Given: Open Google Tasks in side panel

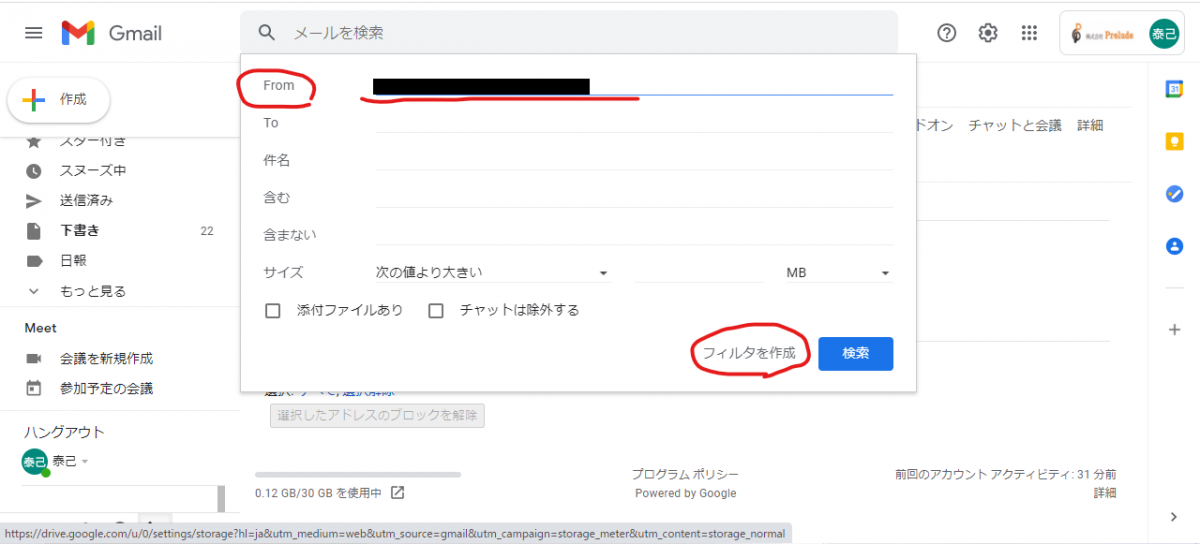Looking at the screenshot, I should tap(1175, 194).
